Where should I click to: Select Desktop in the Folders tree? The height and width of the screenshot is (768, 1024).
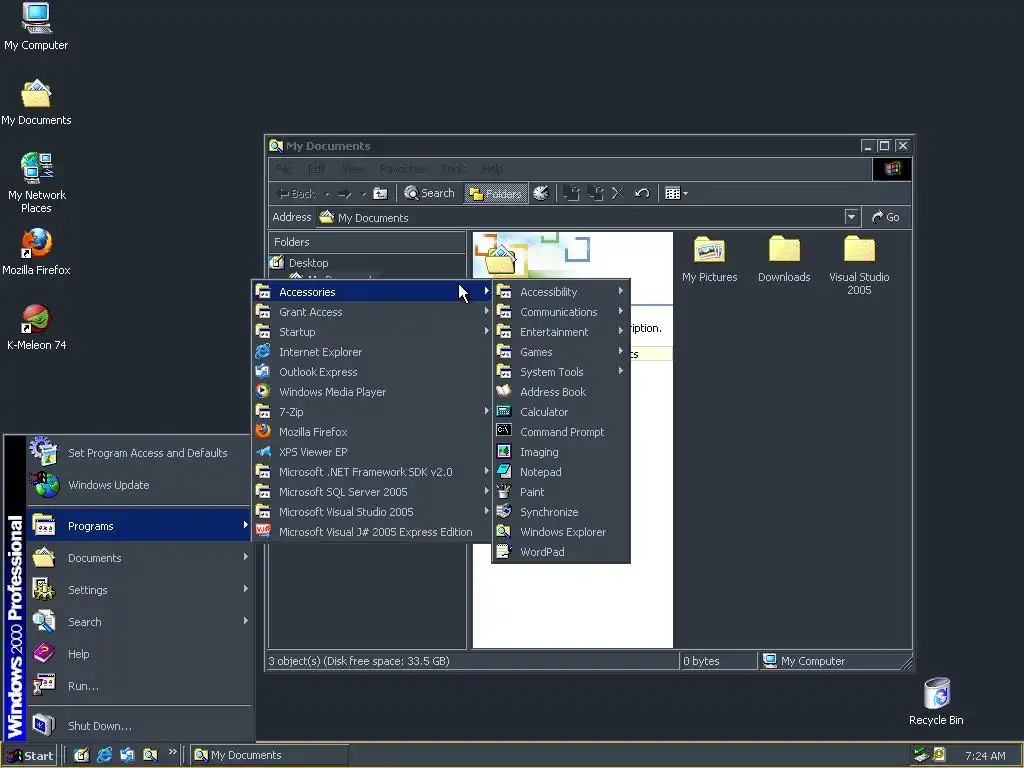click(308, 263)
